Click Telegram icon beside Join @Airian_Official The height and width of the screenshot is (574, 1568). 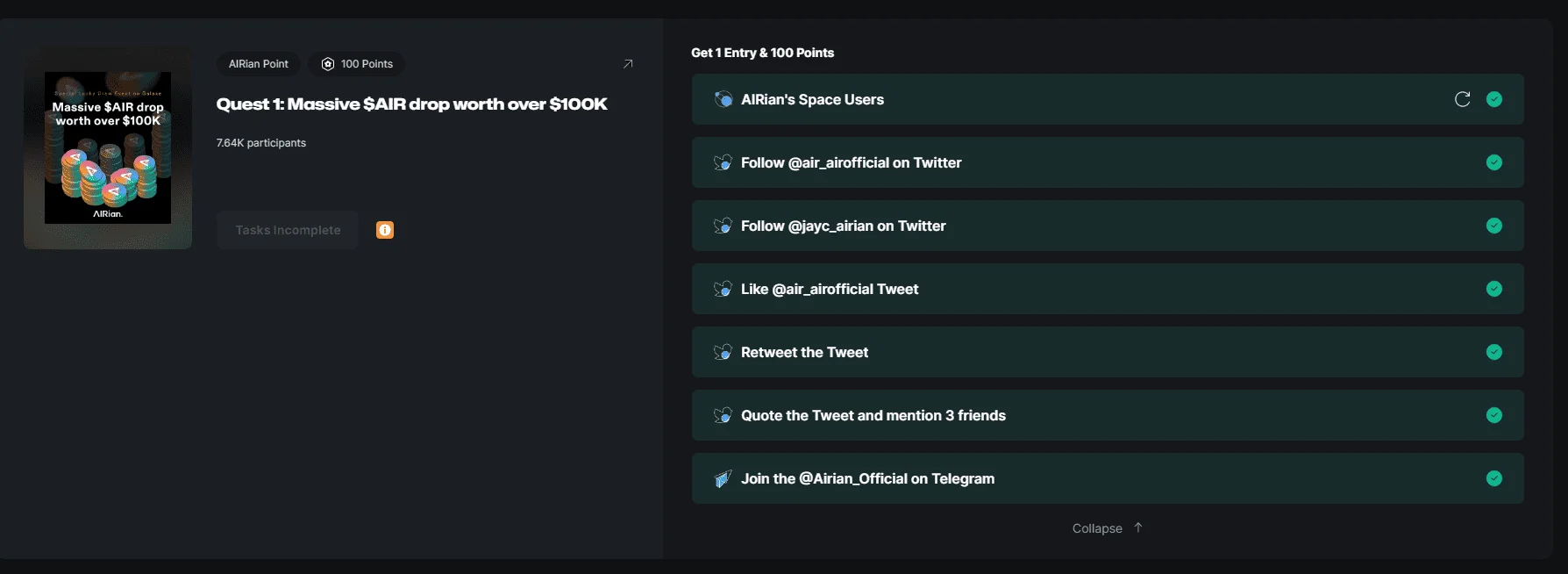tap(723, 478)
